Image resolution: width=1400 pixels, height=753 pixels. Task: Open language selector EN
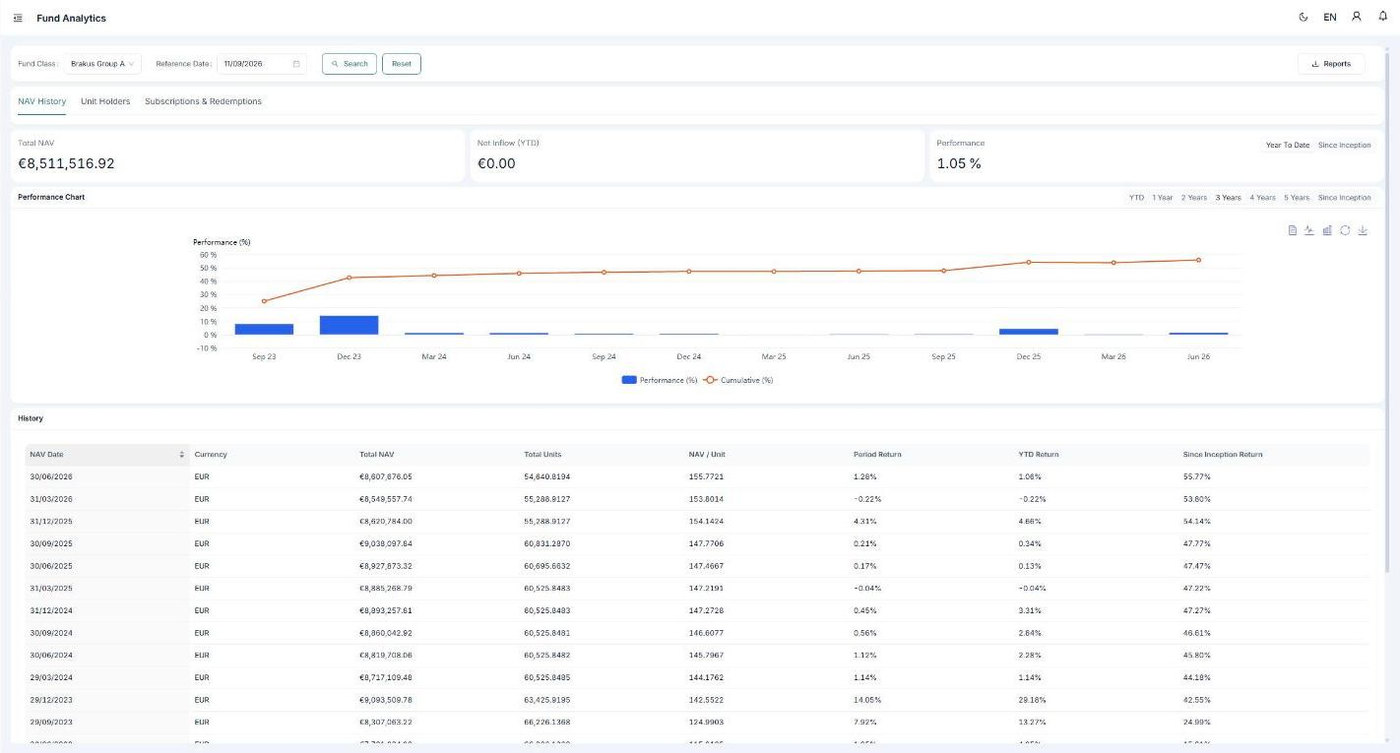[1330, 17]
